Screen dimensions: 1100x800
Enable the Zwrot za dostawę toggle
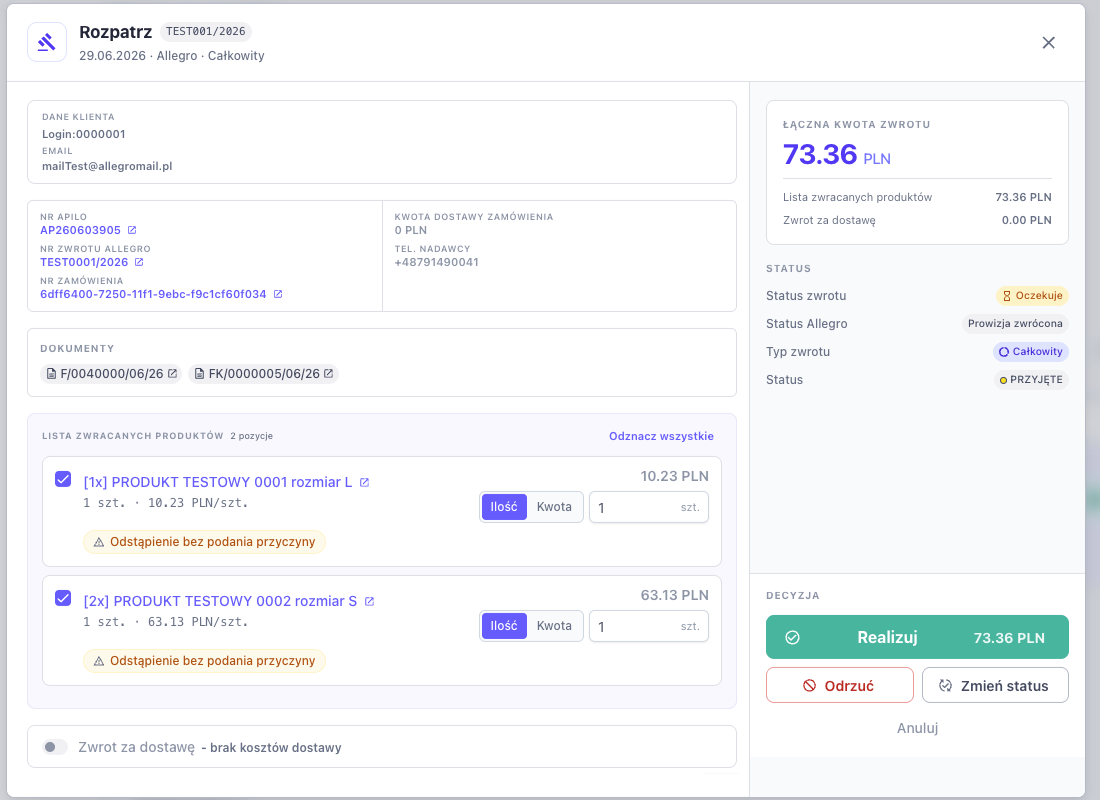coord(55,747)
